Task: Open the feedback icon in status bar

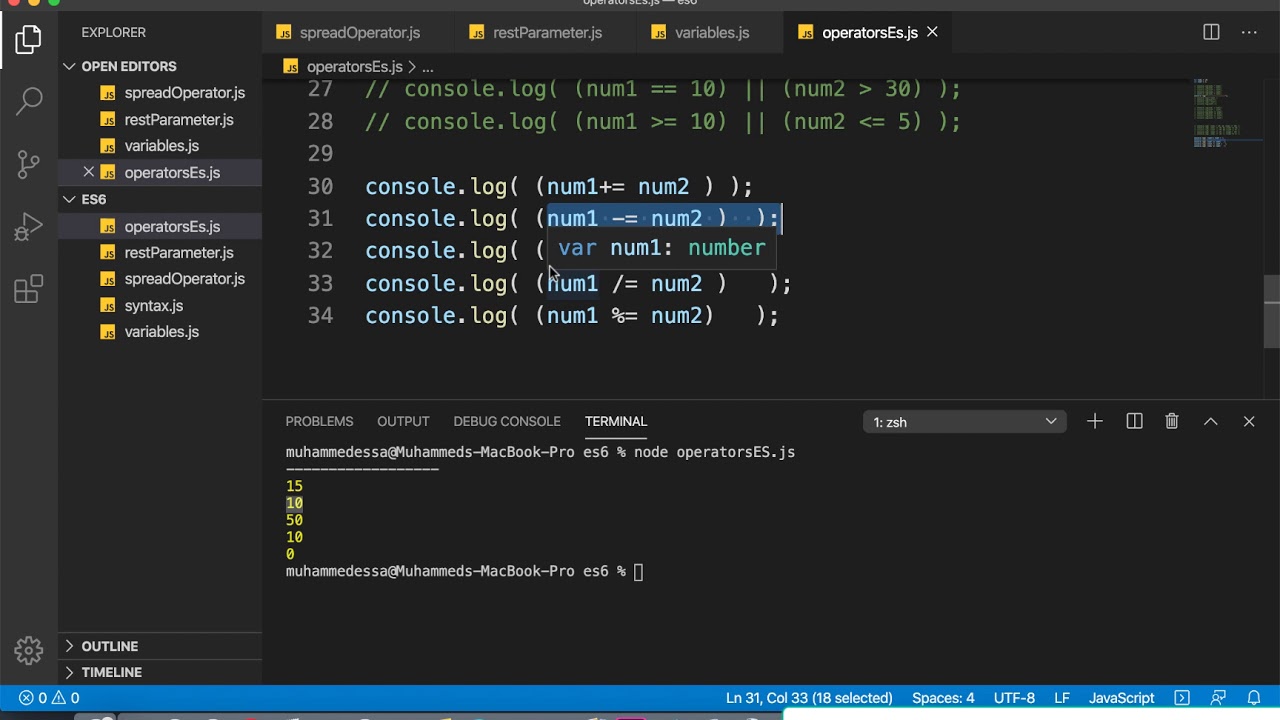Action: 1218,698
